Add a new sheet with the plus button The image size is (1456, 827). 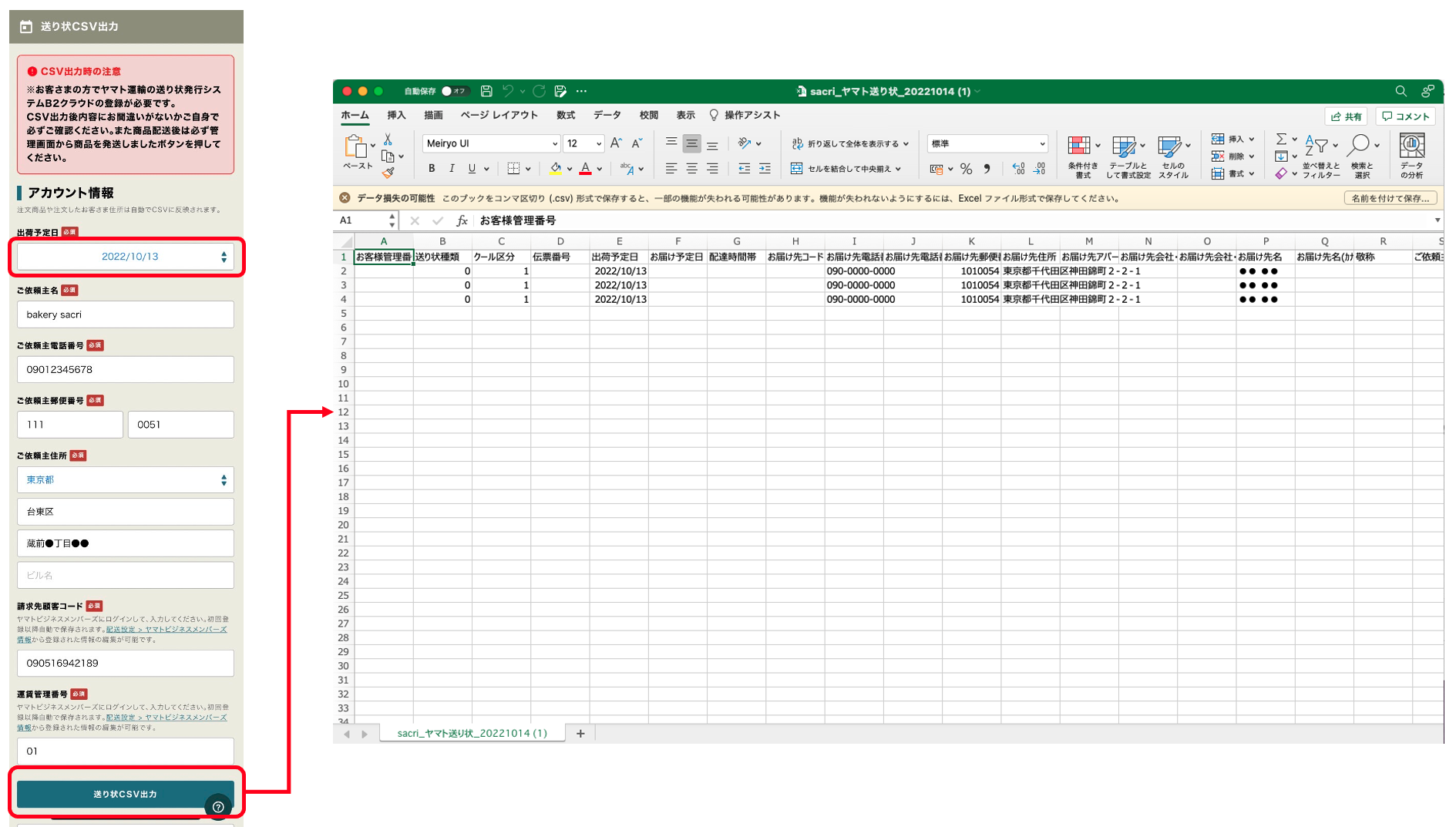pyautogui.click(x=580, y=733)
